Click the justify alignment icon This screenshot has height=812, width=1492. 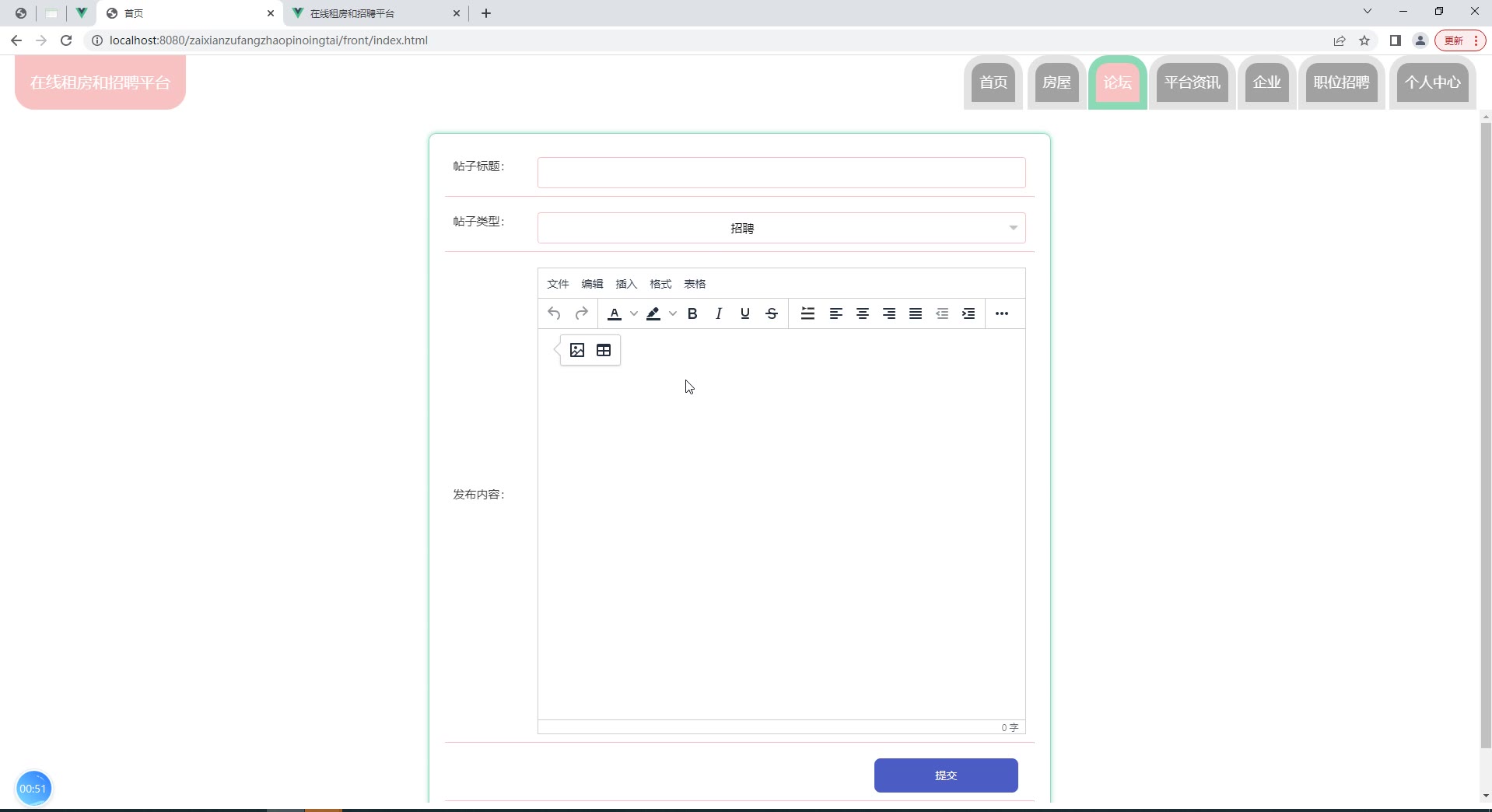(916, 313)
